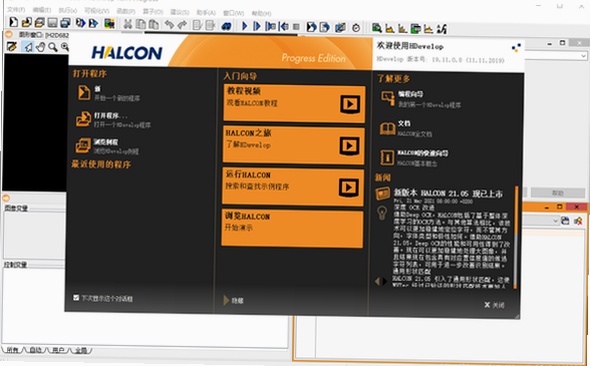
Task: Click the Cut scissors toolbar icon
Action: pyautogui.click(x=128, y=24)
